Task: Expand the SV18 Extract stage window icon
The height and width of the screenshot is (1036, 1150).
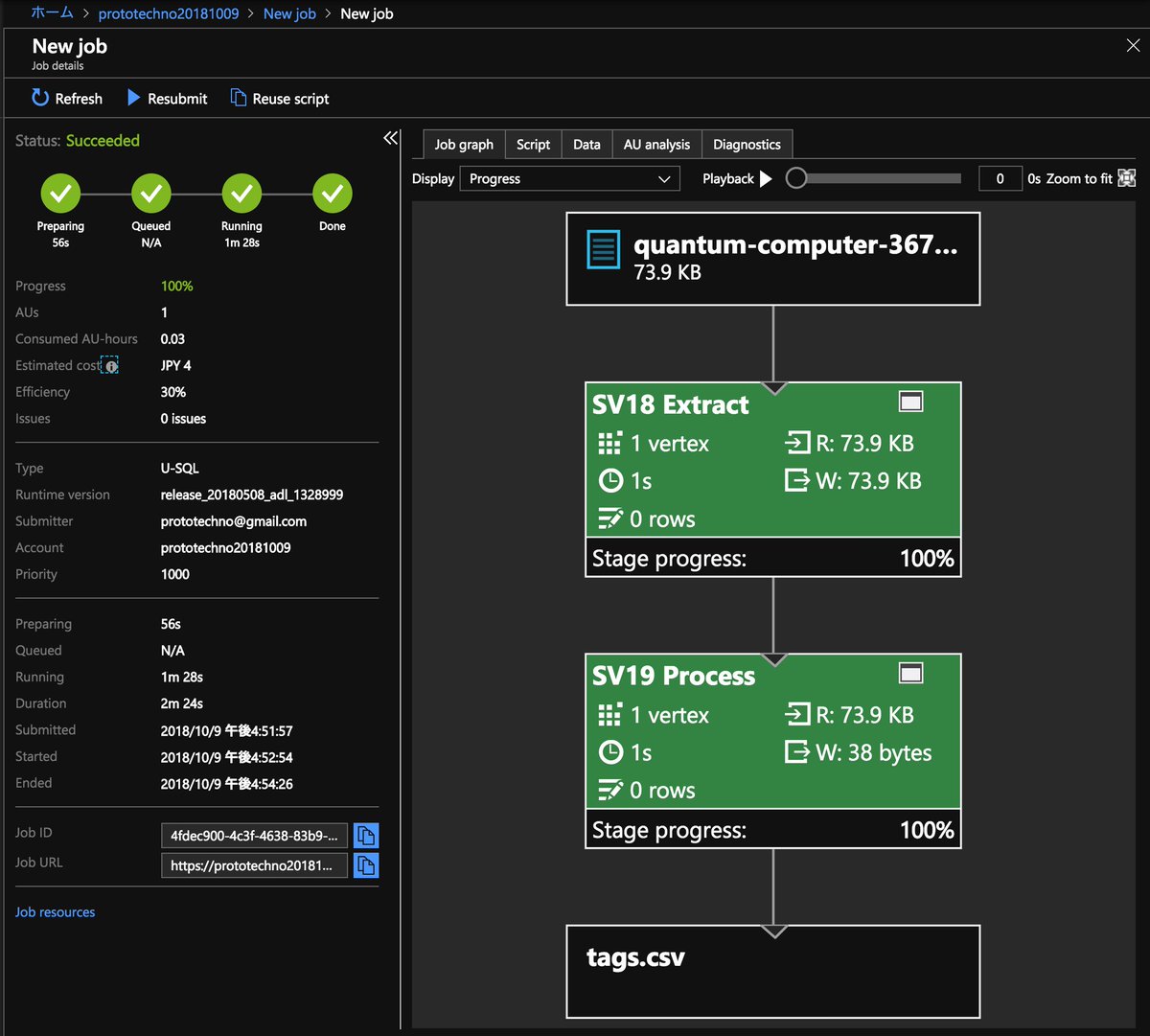Action: (x=911, y=402)
